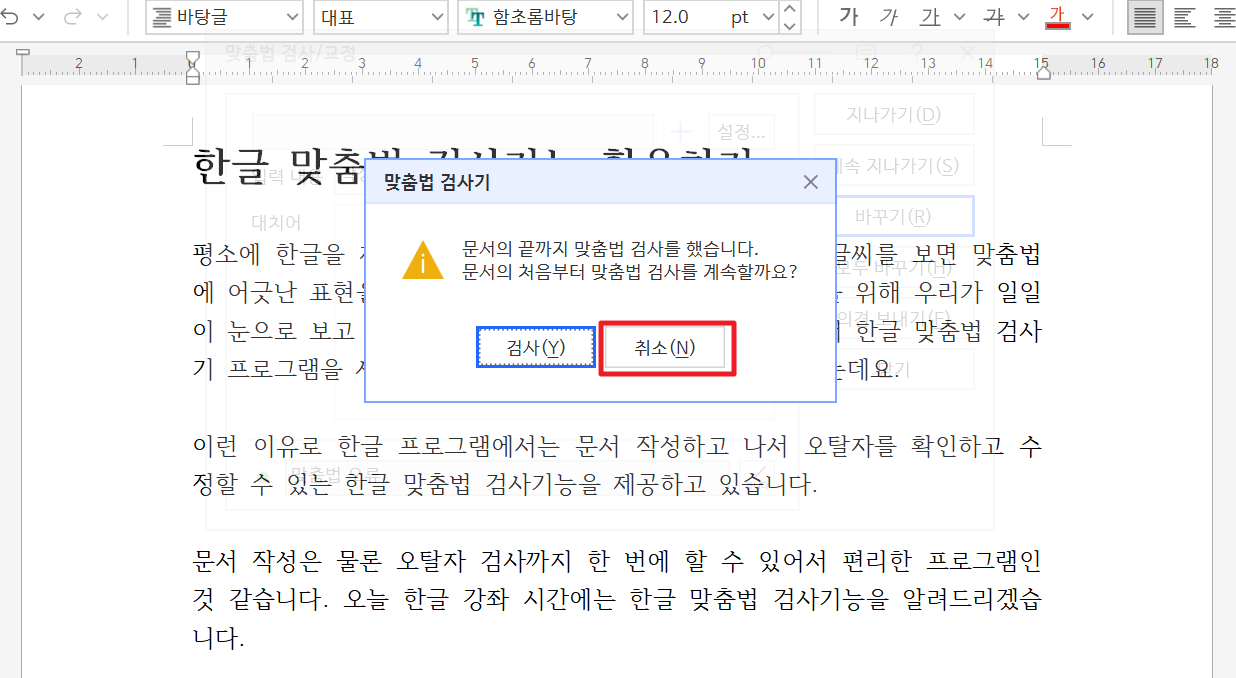Close the 맞춤법 검사기 dialog with X
The width and height of the screenshot is (1236, 678).
[x=811, y=182]
